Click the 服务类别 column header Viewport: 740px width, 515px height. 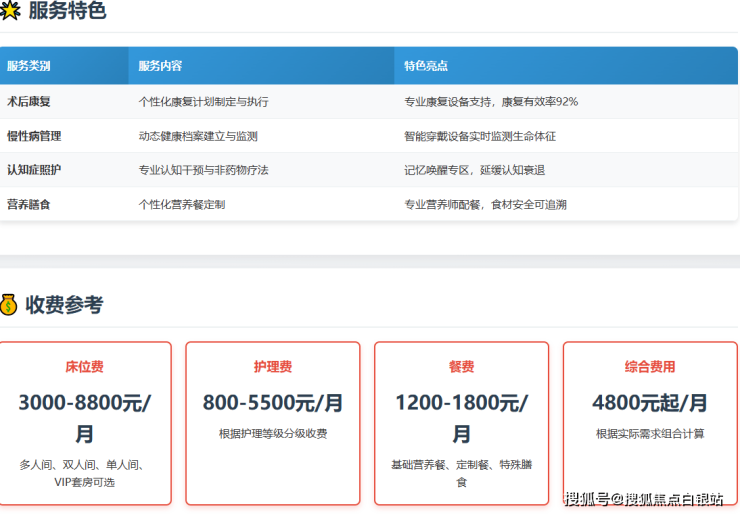(x=29, y=66)
